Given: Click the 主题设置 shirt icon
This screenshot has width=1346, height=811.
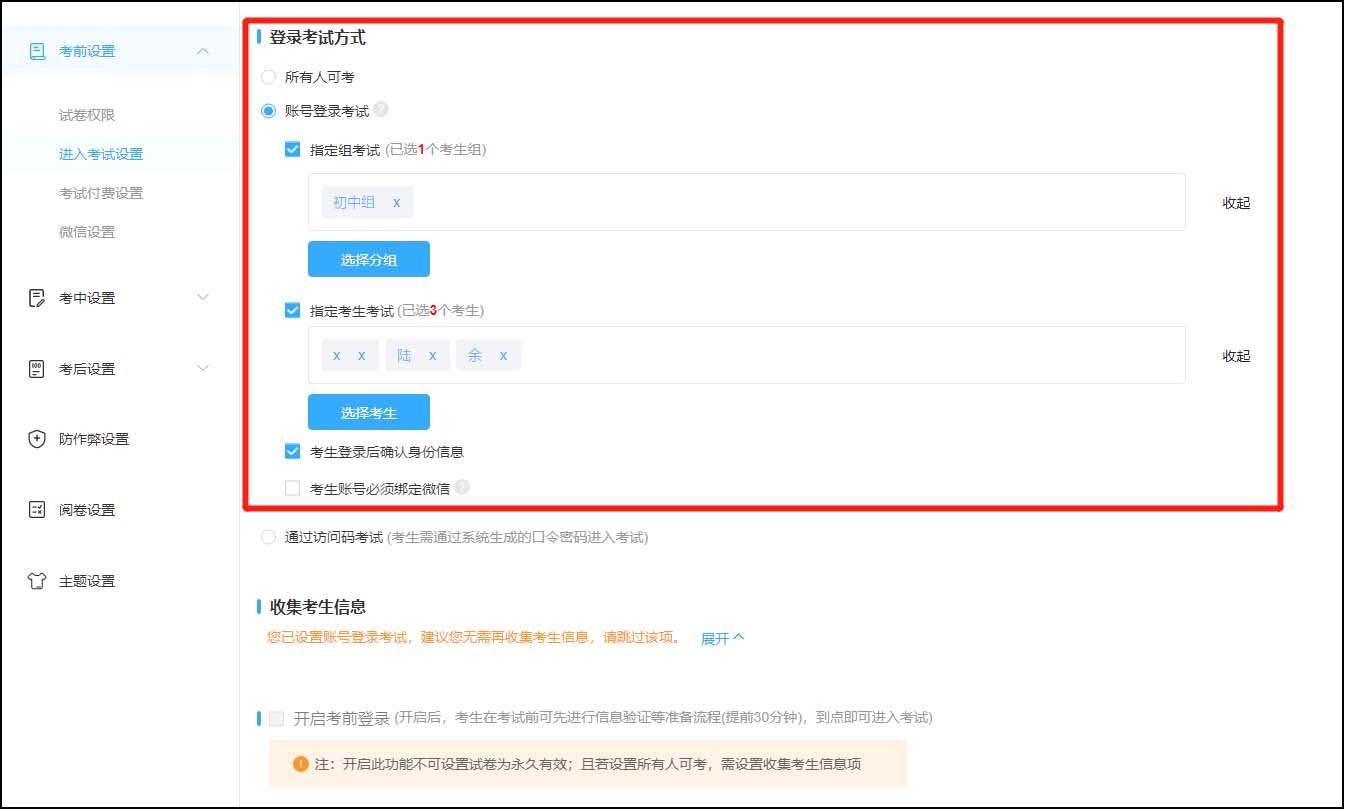Looking at the screenshot, I should tap(39, 580).
